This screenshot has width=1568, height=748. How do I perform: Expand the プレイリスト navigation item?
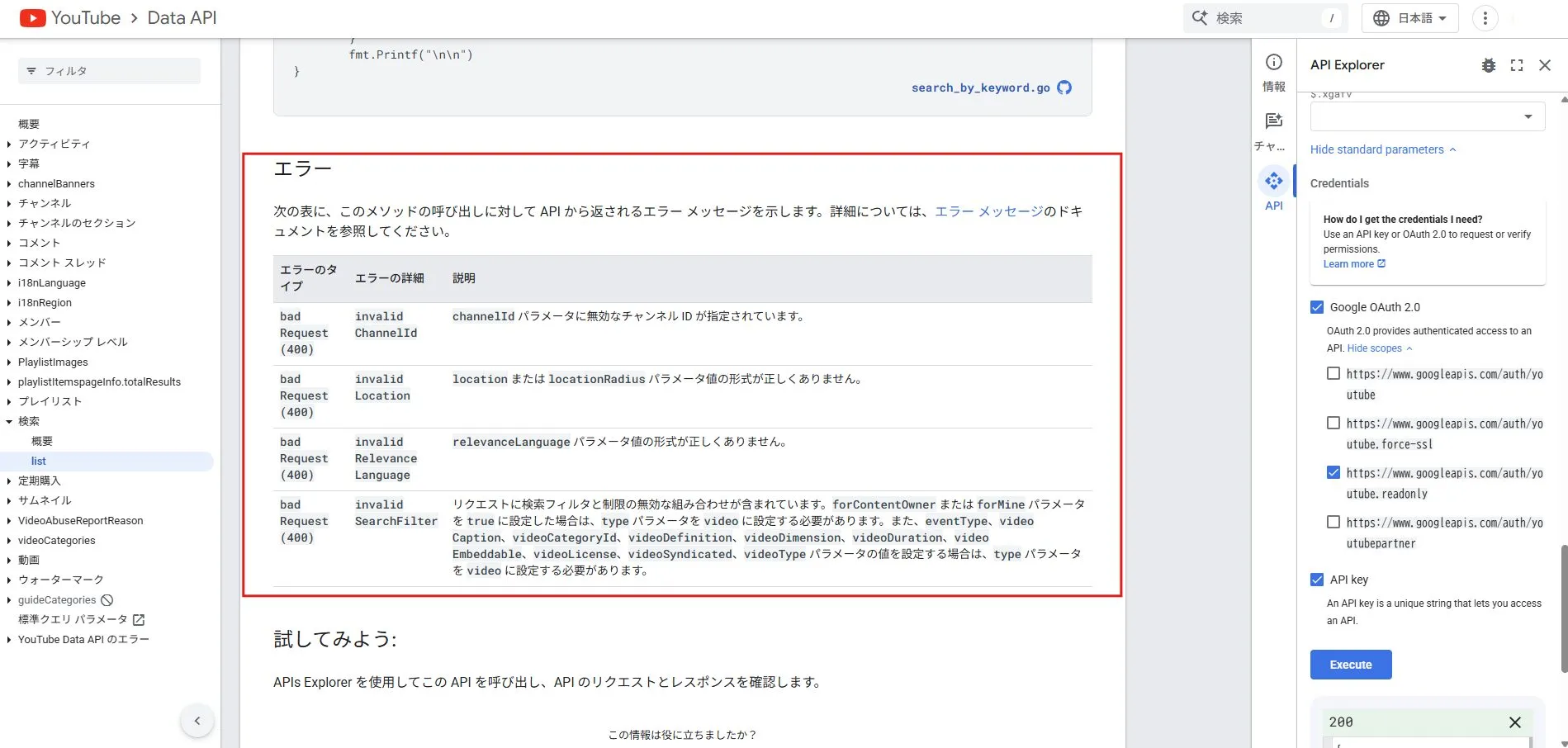9,401
